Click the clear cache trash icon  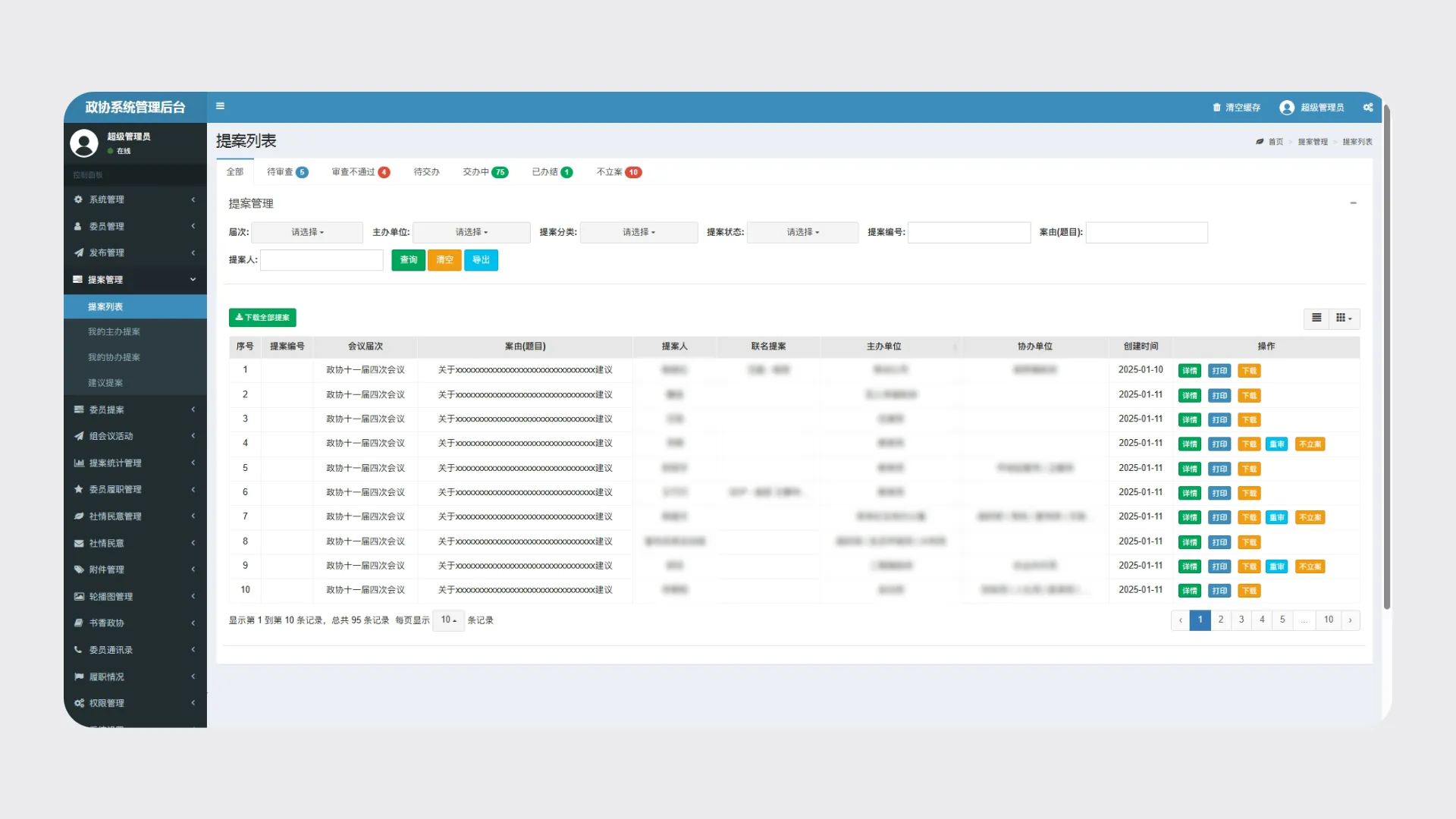pos(1216,108)
